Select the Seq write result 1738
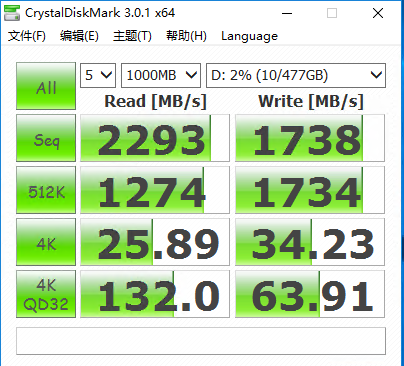Viewport: 404px width, 366px height. tap(310, 138)
